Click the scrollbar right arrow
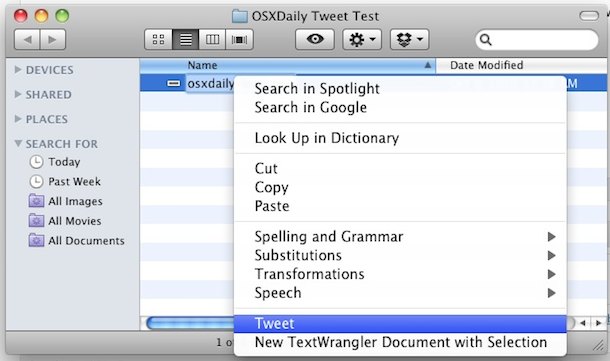The image size is (610, 361). click(x=598, y=323)
